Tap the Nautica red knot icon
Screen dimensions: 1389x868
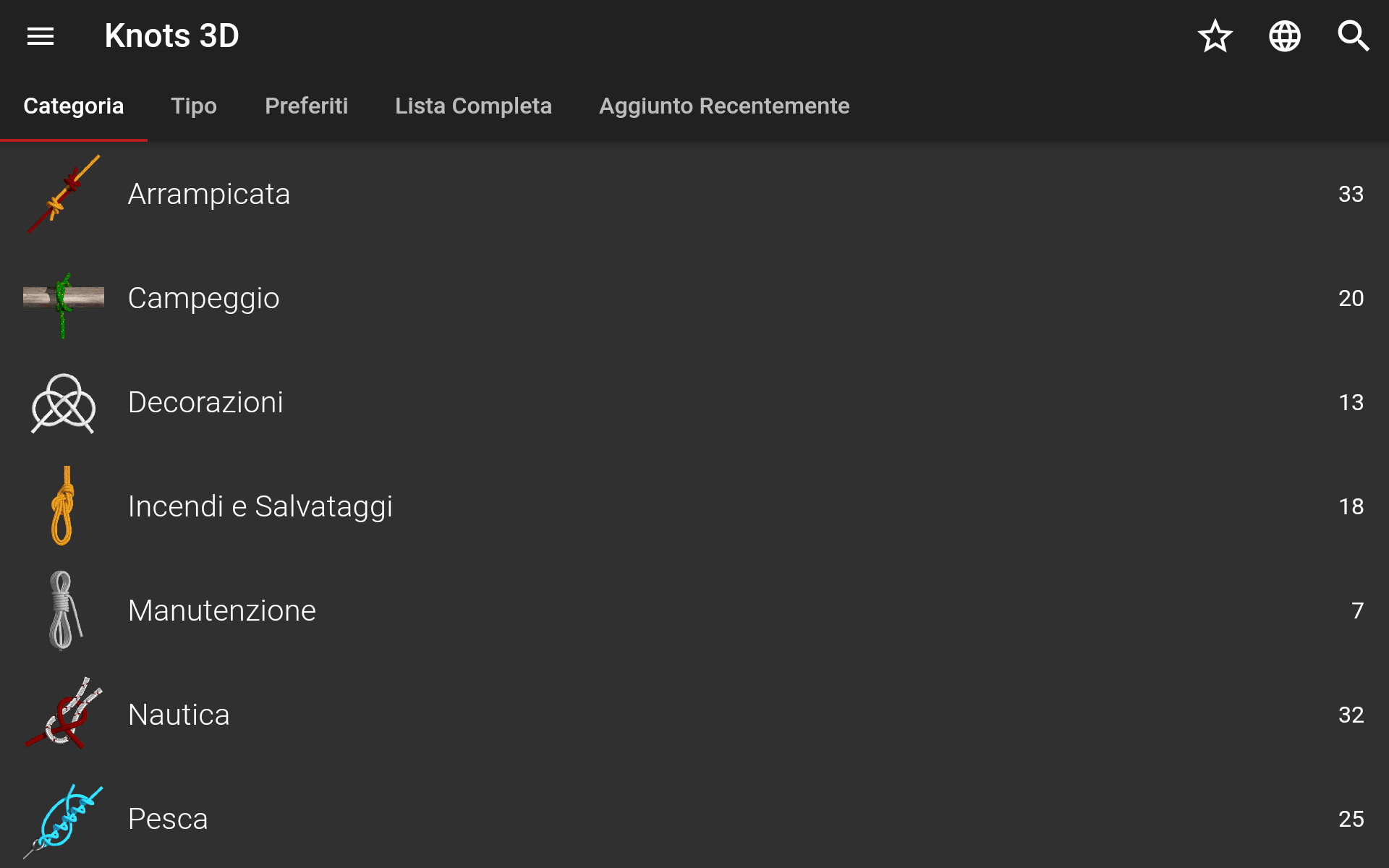tap(64, 714)
